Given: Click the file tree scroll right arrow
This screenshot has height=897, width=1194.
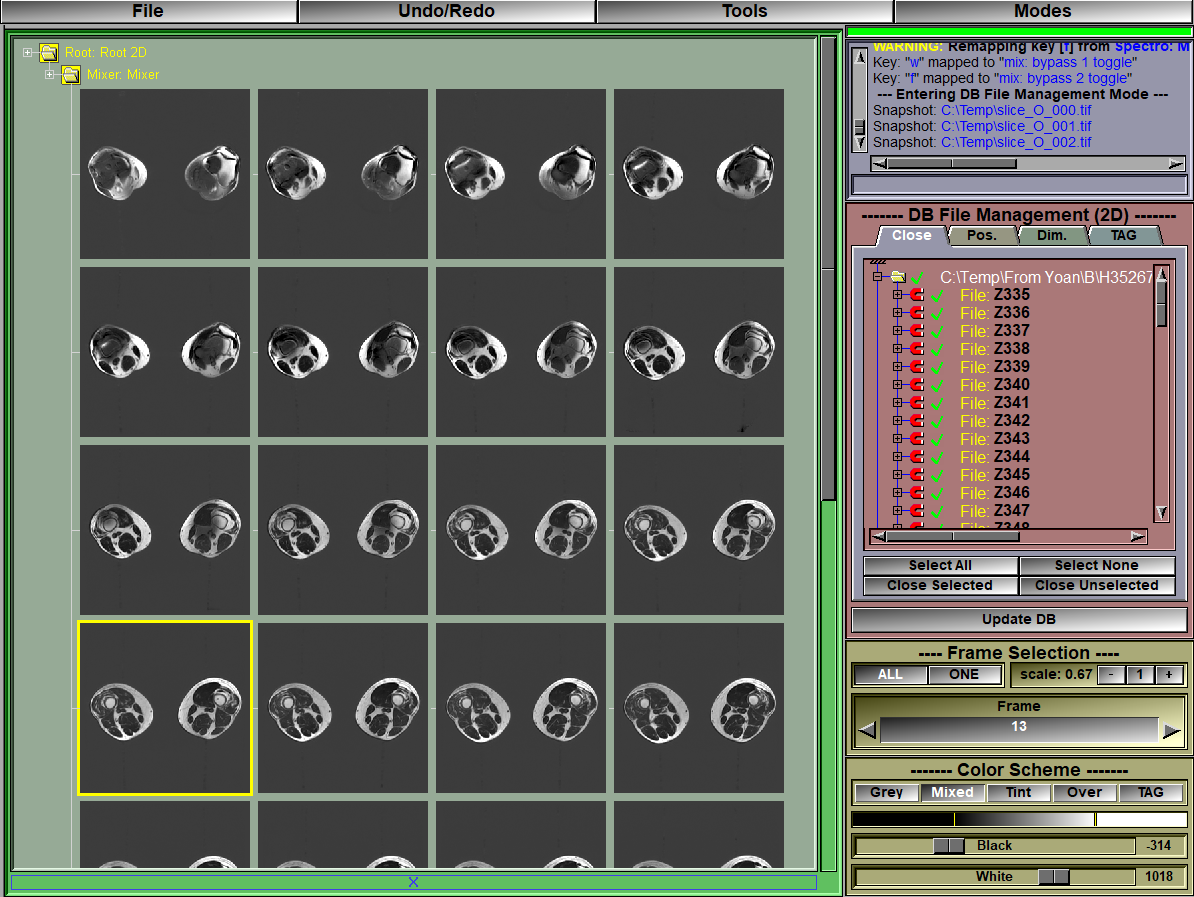Looking at the screenshot, I should point(1138,537).
